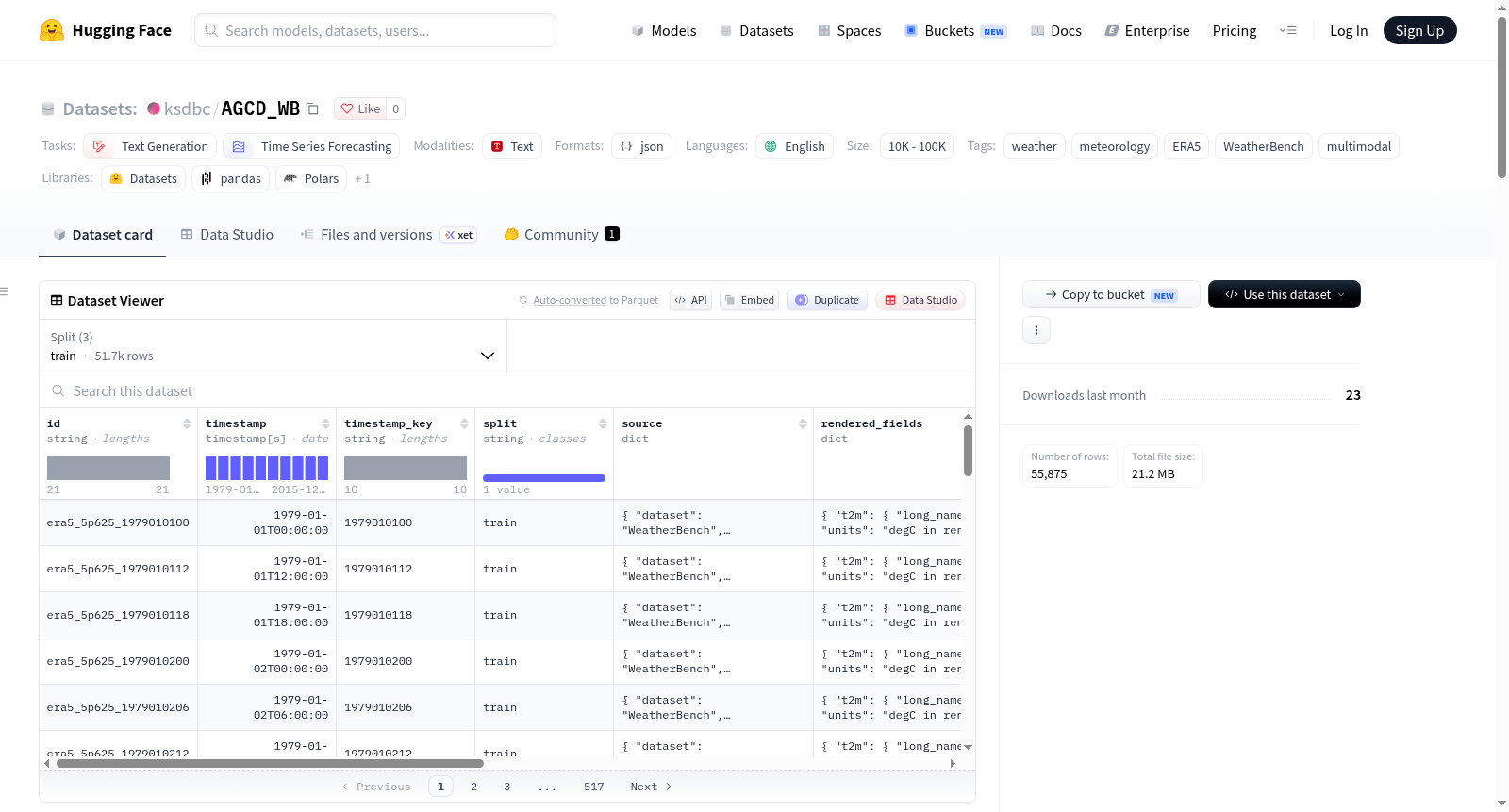Select the pandas library tag

tap(231, 178)
